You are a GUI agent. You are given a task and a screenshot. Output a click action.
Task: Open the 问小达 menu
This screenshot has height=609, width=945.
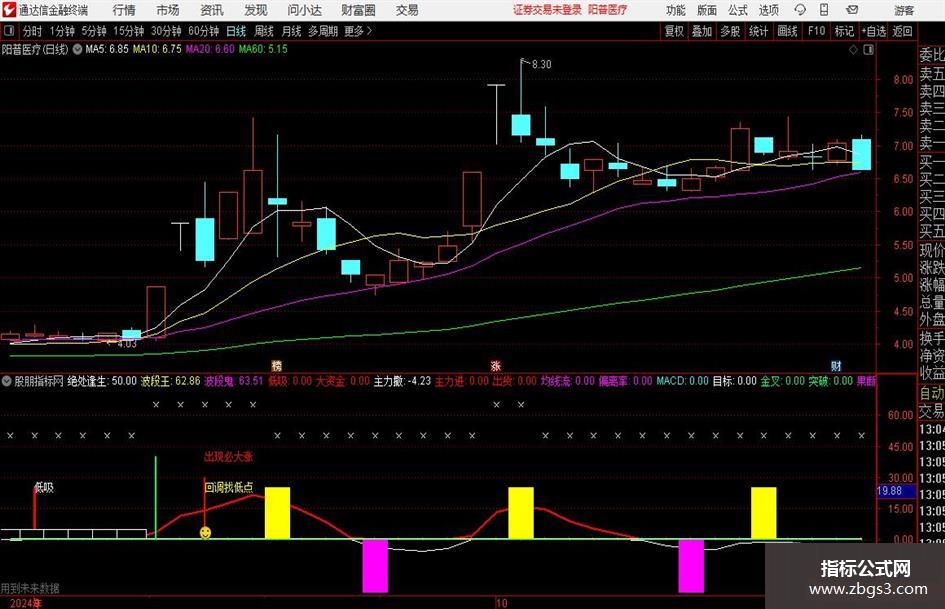(304, 10)
